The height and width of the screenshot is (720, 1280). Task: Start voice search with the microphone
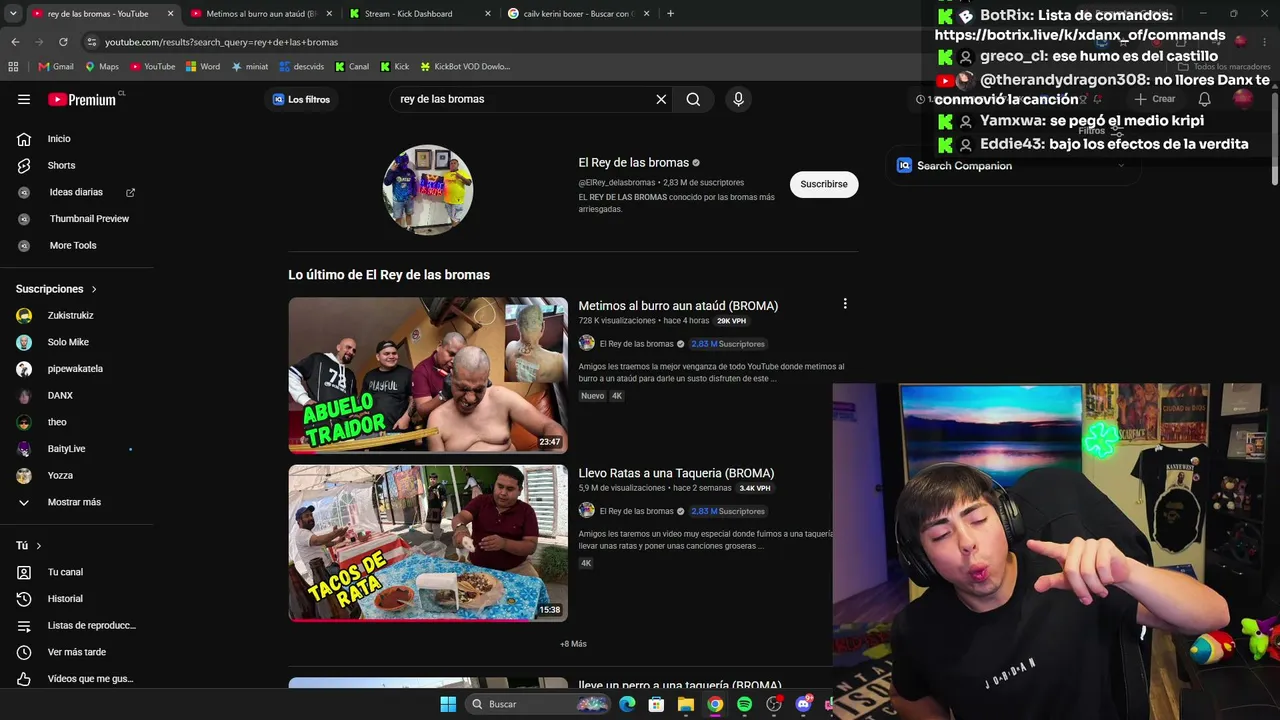point(738,99)
